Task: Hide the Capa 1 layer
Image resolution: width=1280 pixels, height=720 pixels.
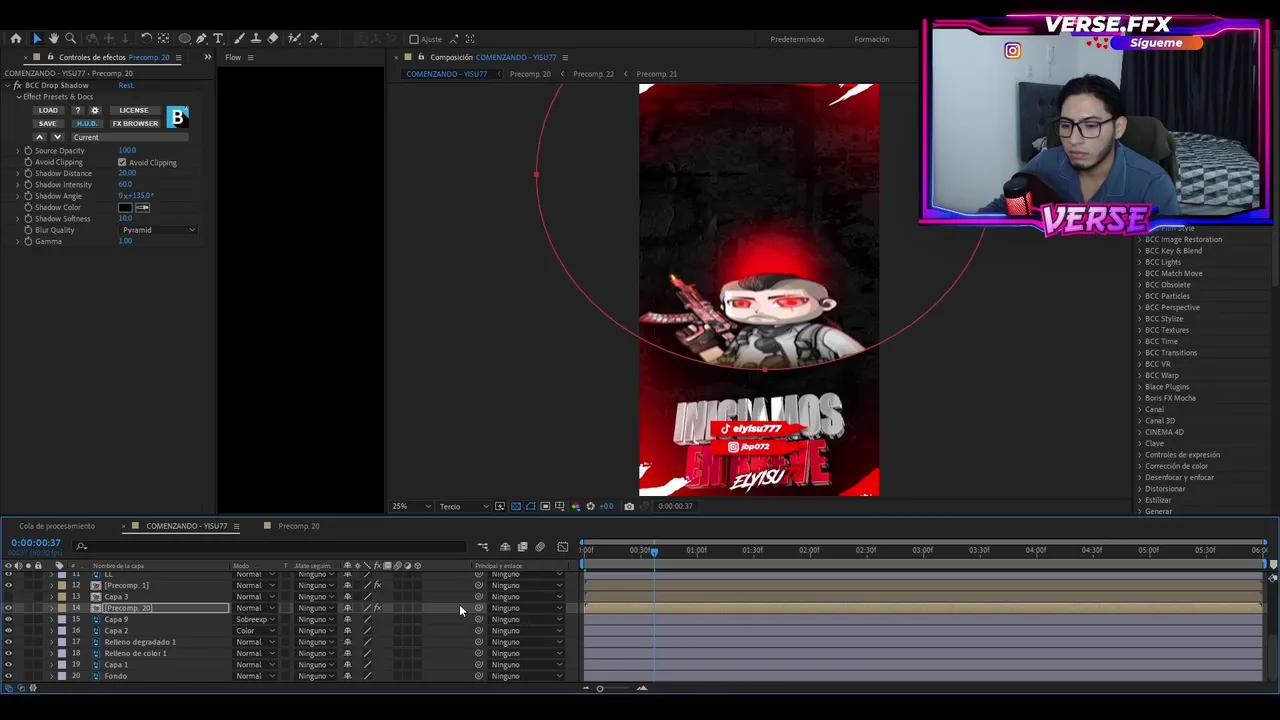Action: [8, 665]
